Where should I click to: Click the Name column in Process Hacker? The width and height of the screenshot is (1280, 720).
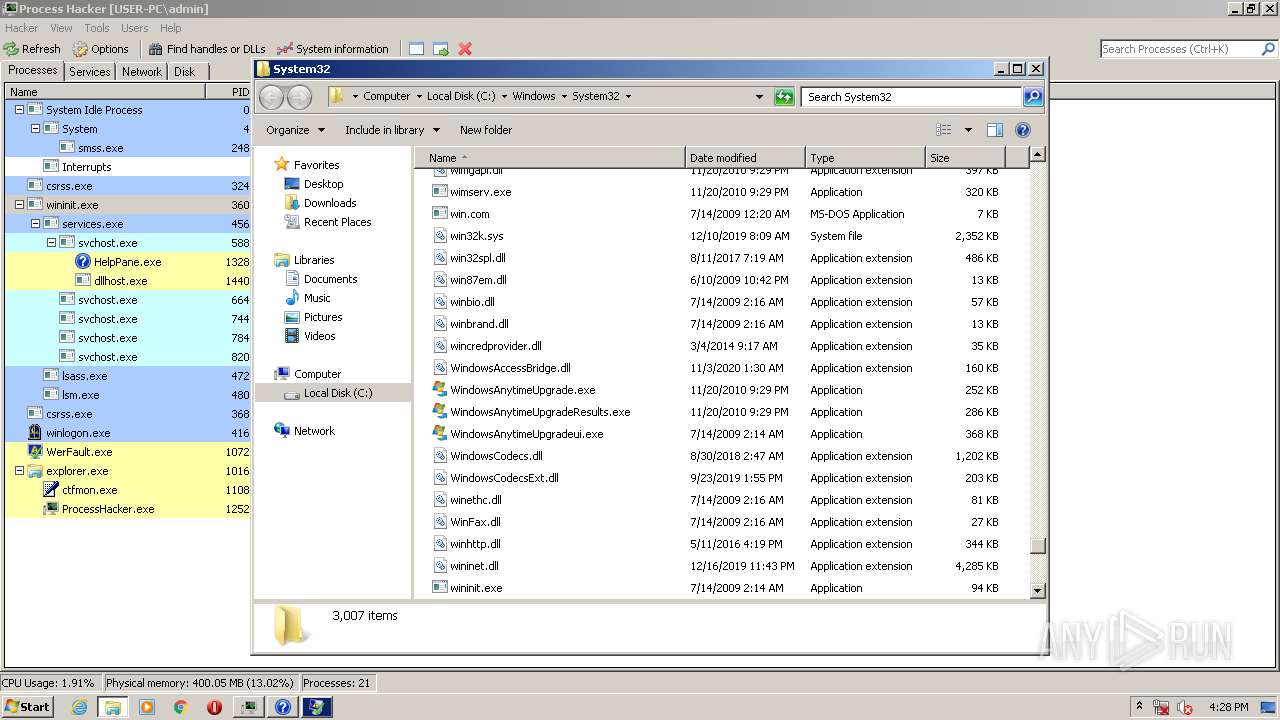[x=104, y=92]
